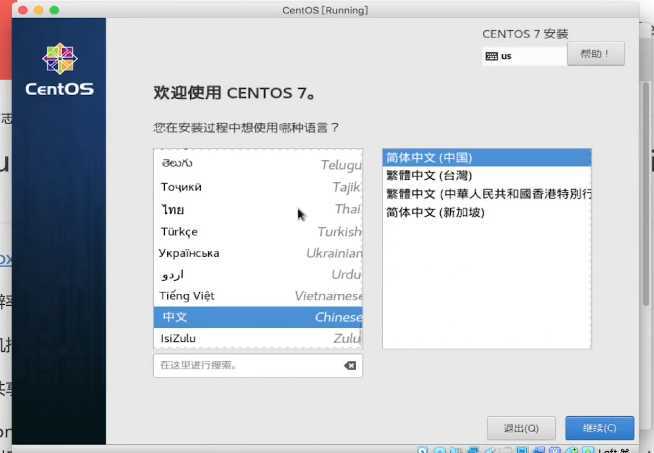Maximize the CentOS VM window
654x453 pixels.
click(55, 10)
